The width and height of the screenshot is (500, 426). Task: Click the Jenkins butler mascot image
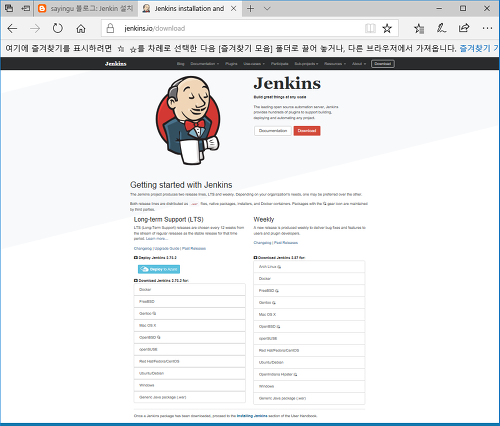pos(189,120)
